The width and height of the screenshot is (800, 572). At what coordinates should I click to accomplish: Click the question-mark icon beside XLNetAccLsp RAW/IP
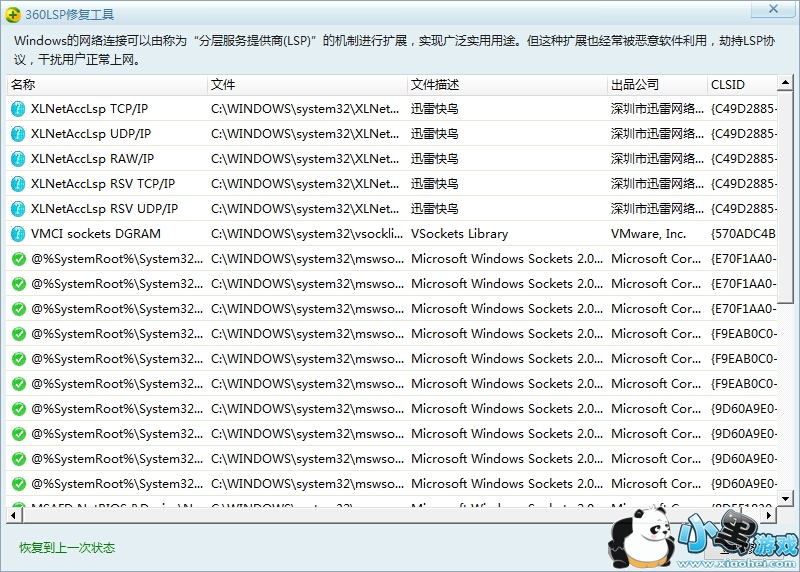pos(18,159)
